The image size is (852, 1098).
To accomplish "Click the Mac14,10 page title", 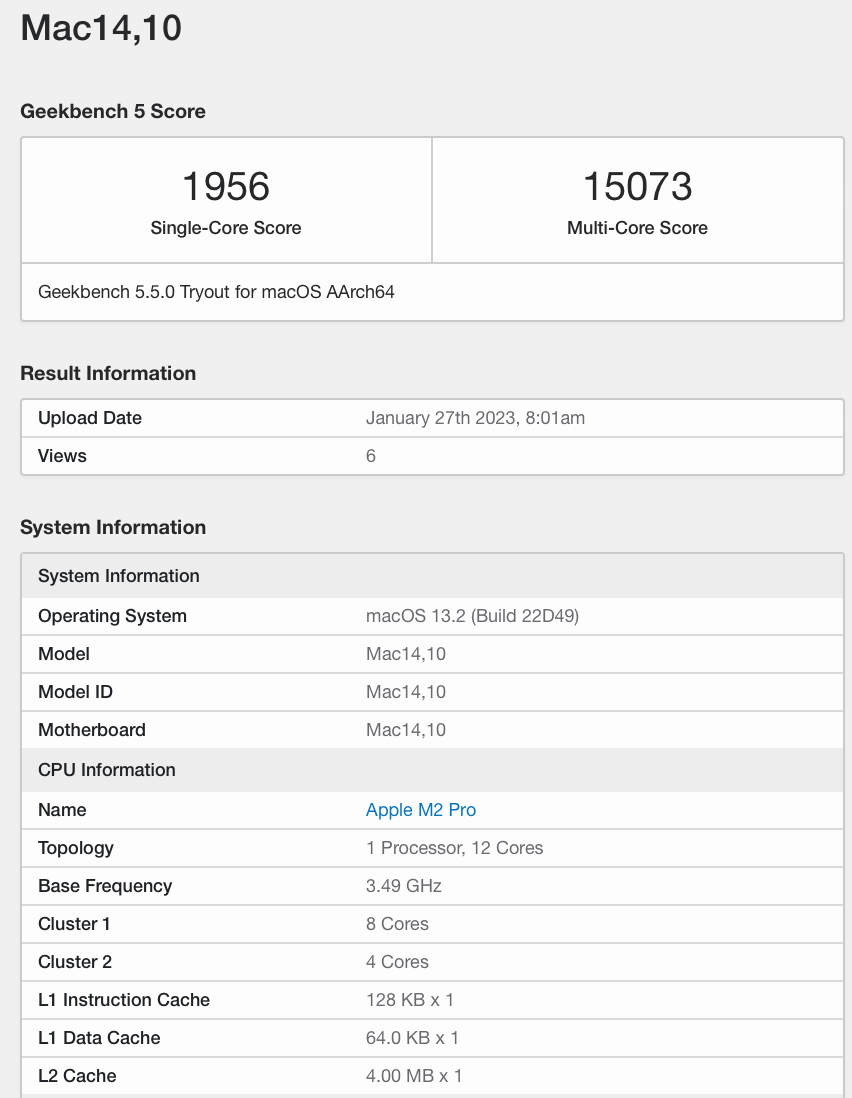I will click(102, 28).
